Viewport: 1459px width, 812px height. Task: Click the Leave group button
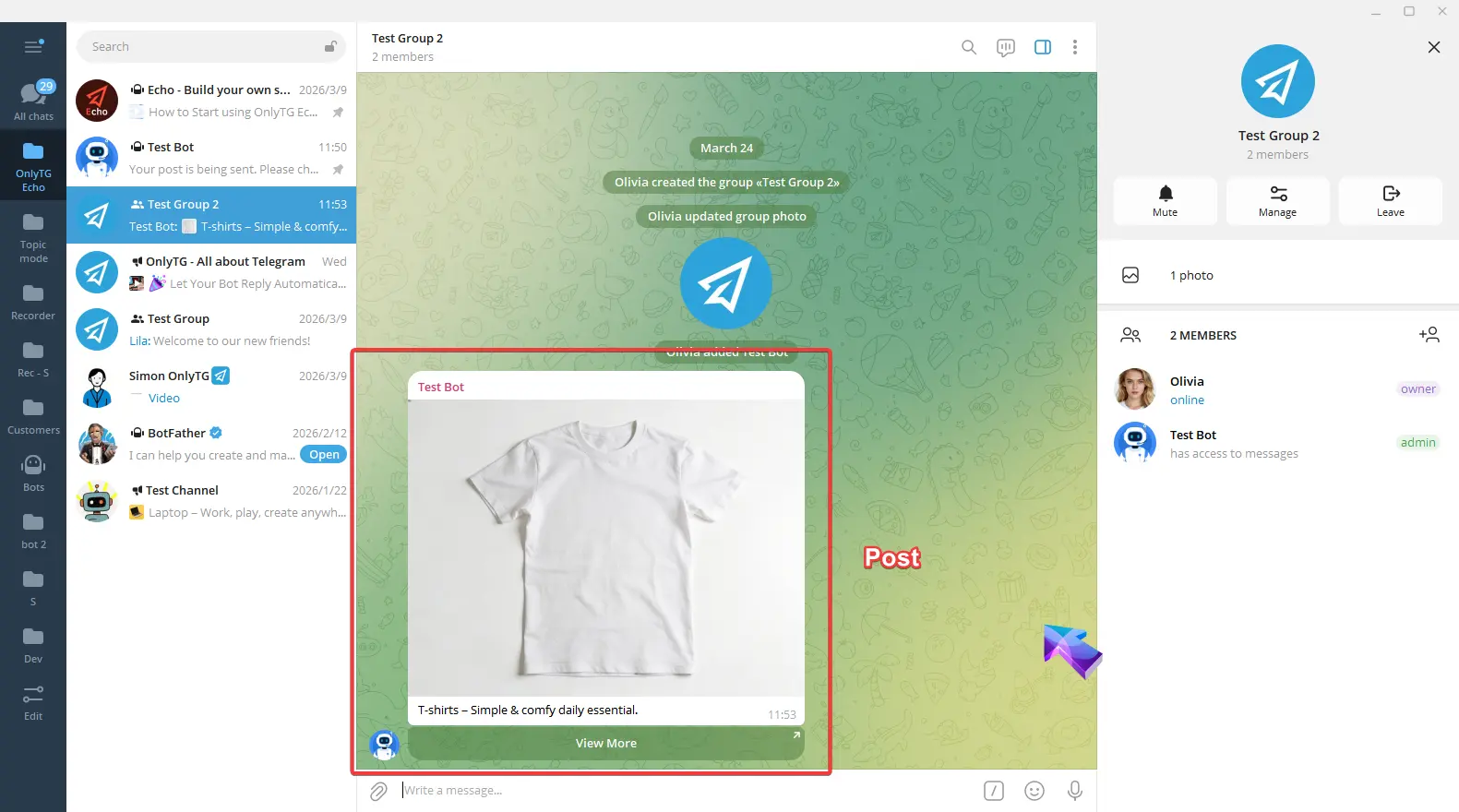pos(1390,200)
